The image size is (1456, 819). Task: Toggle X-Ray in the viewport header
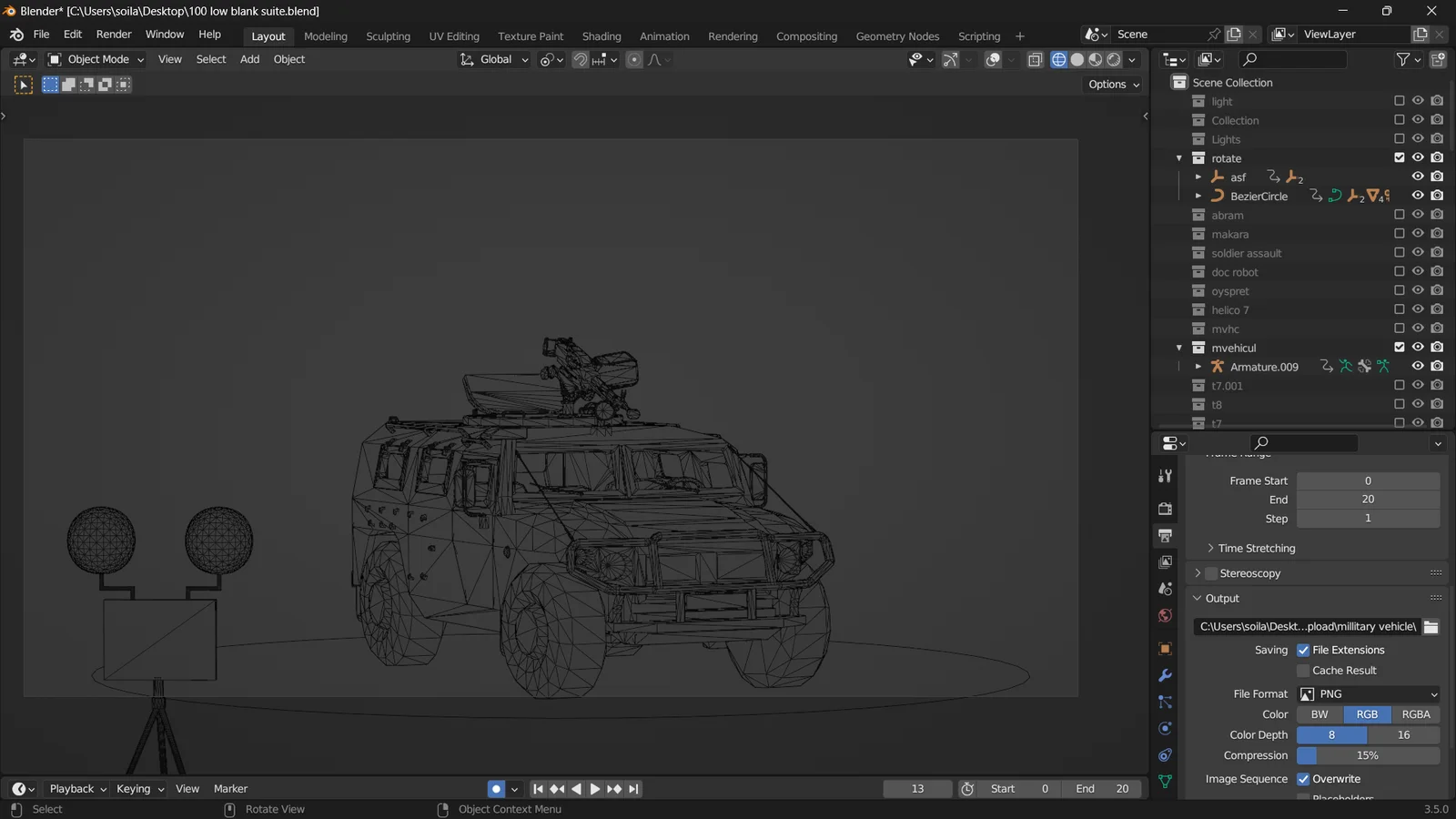point(1035,59)
